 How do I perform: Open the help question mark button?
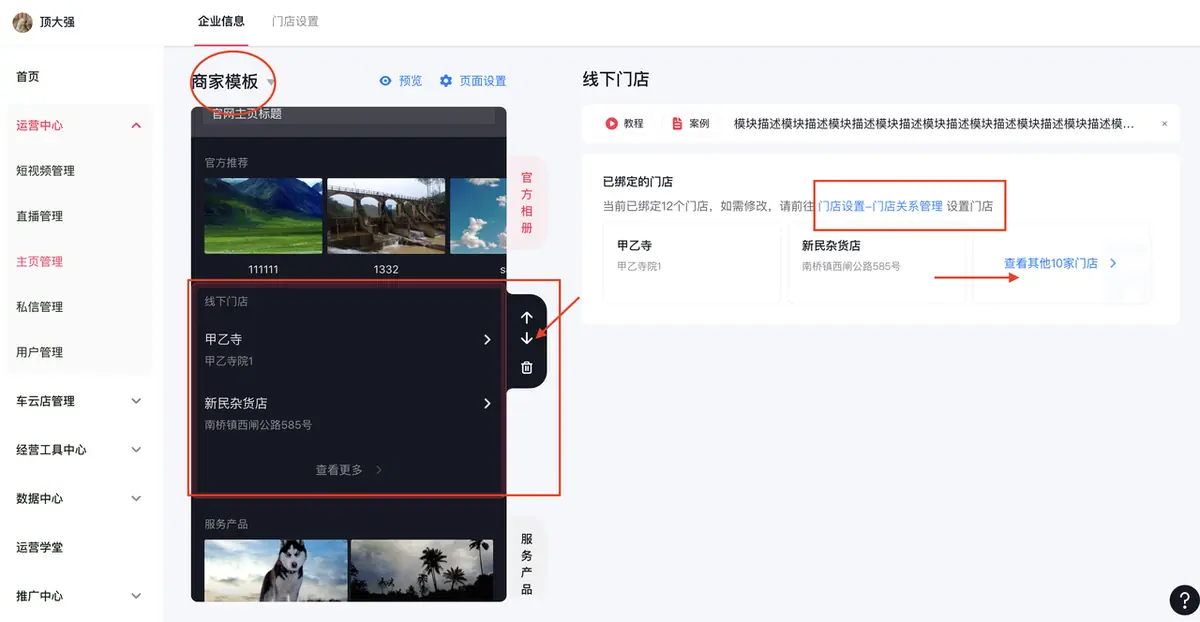pos(1183,600)
